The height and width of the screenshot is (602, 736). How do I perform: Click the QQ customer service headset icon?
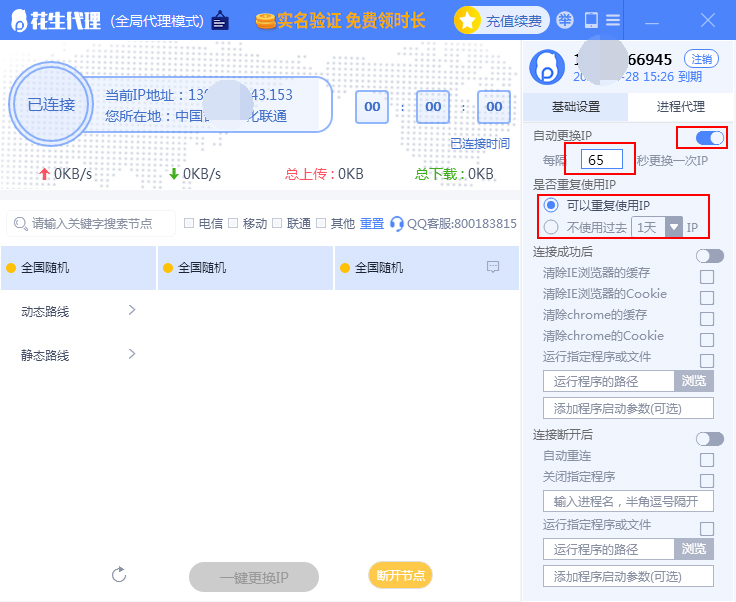click(397, 223)
